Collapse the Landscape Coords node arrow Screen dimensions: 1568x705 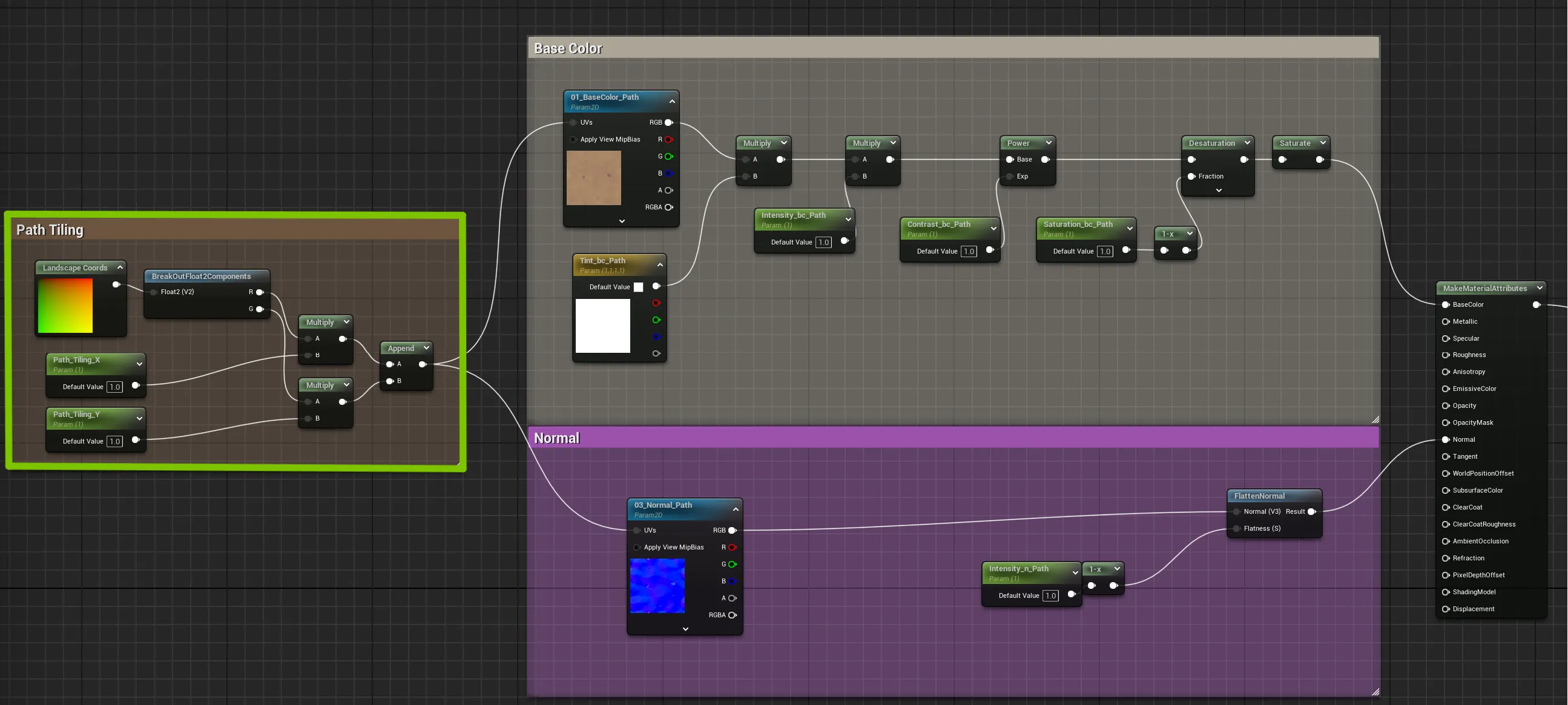tap(120, 267)
